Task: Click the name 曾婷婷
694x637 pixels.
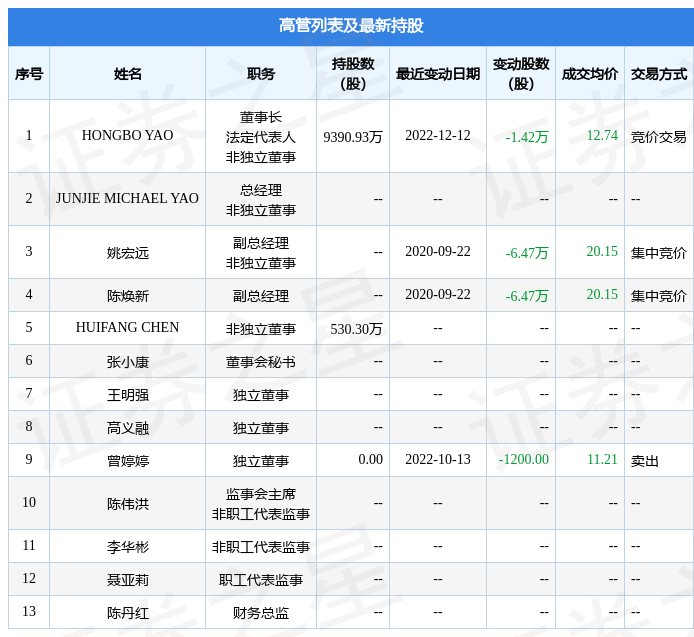Action: coord(127,461)
